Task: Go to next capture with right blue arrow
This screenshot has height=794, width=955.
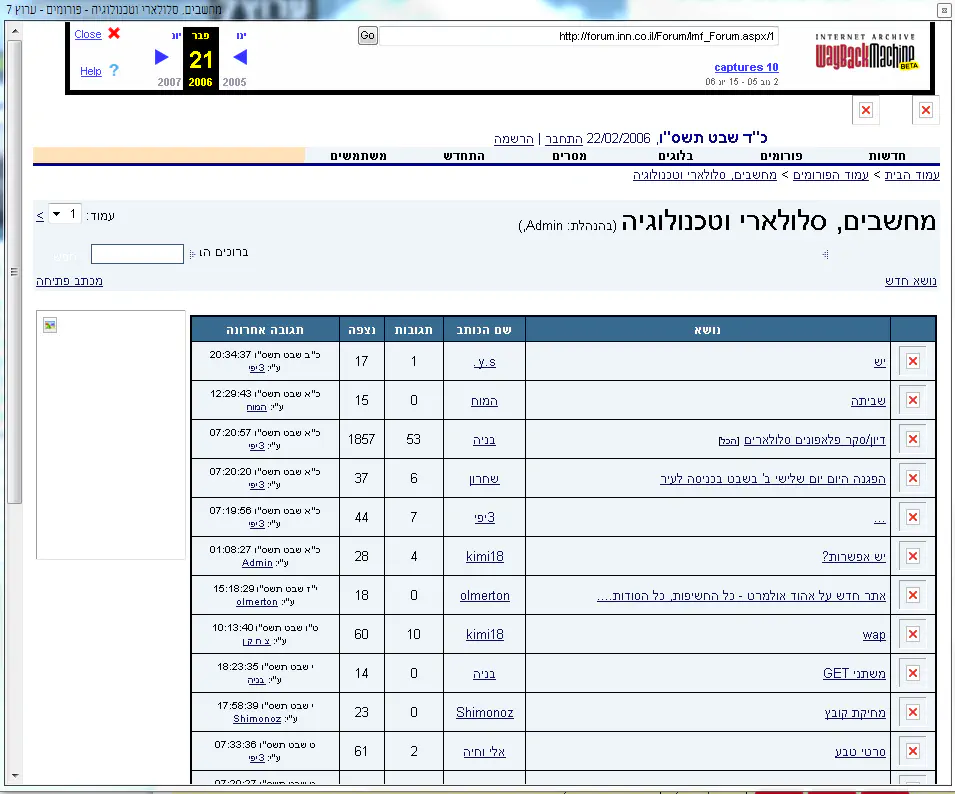Action: [162, 57]
